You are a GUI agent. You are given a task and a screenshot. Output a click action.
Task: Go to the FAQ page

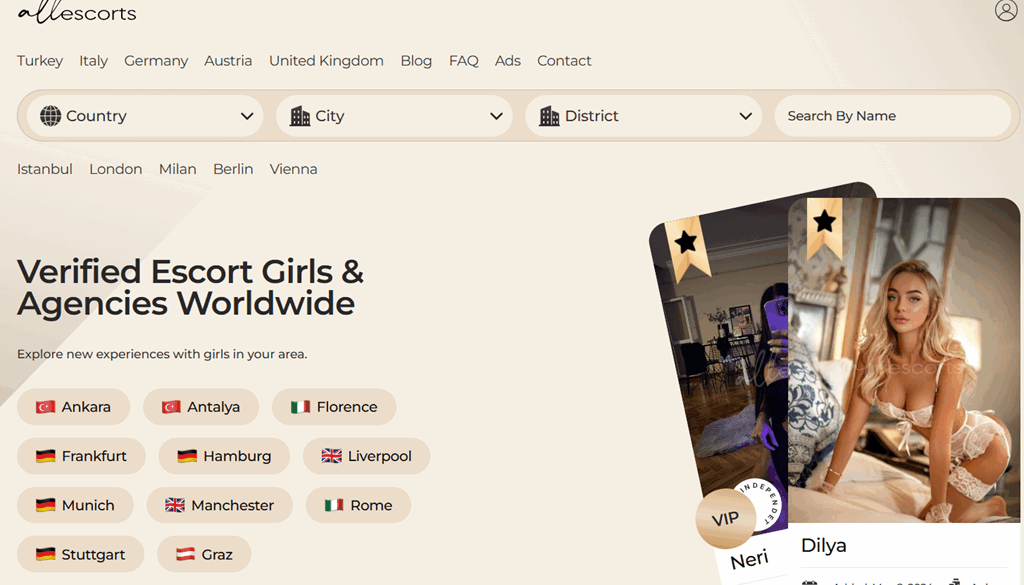tap(463, 61)
